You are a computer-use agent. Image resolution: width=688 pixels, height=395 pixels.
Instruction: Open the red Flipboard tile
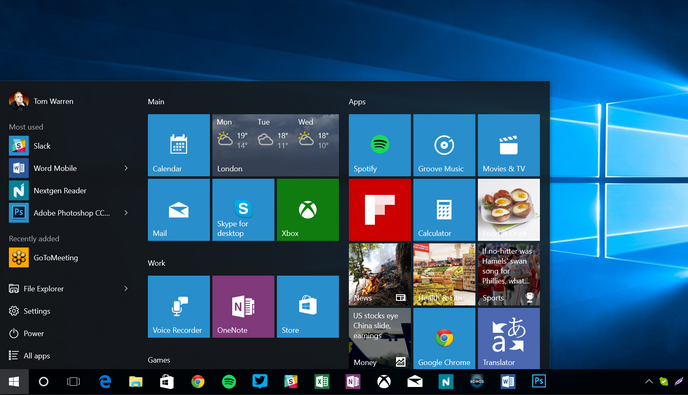click(380, 210)
